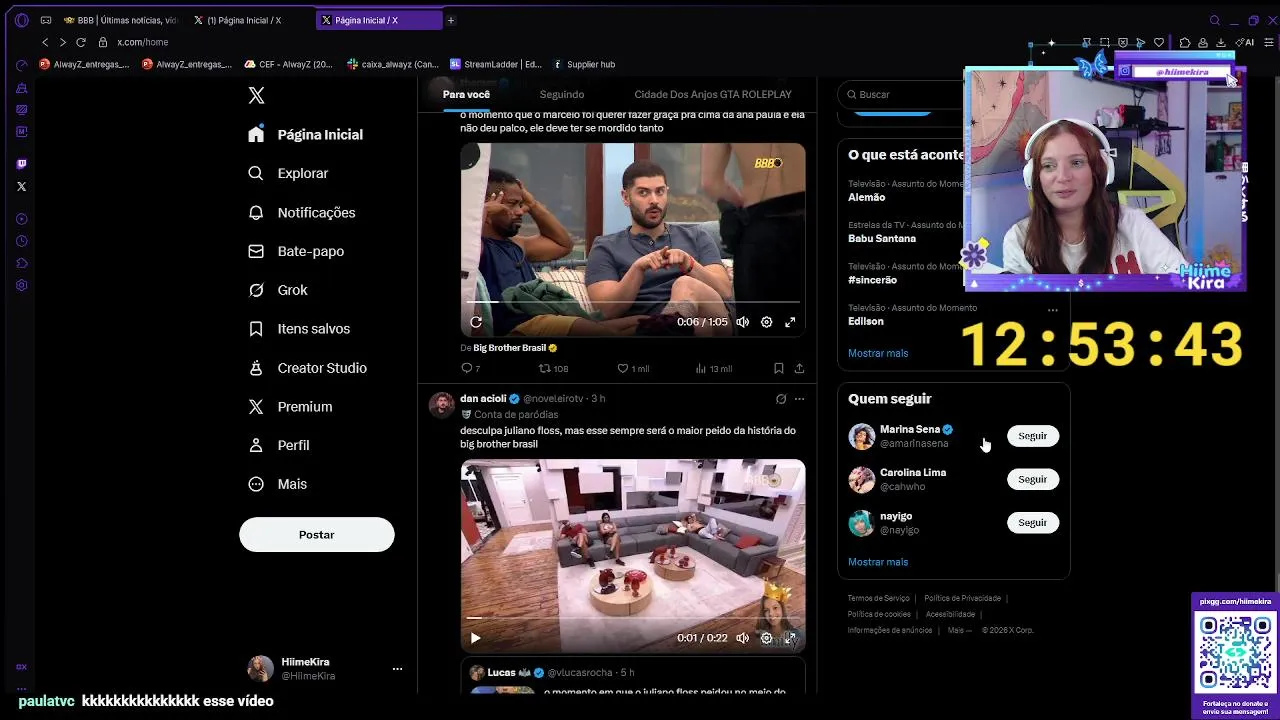
Task: Expand the Mais menu
Action: point(279,484)
